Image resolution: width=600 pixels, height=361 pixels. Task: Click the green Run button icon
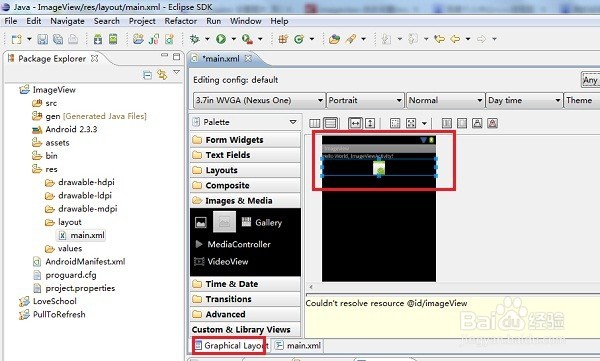tap(221, 39)
